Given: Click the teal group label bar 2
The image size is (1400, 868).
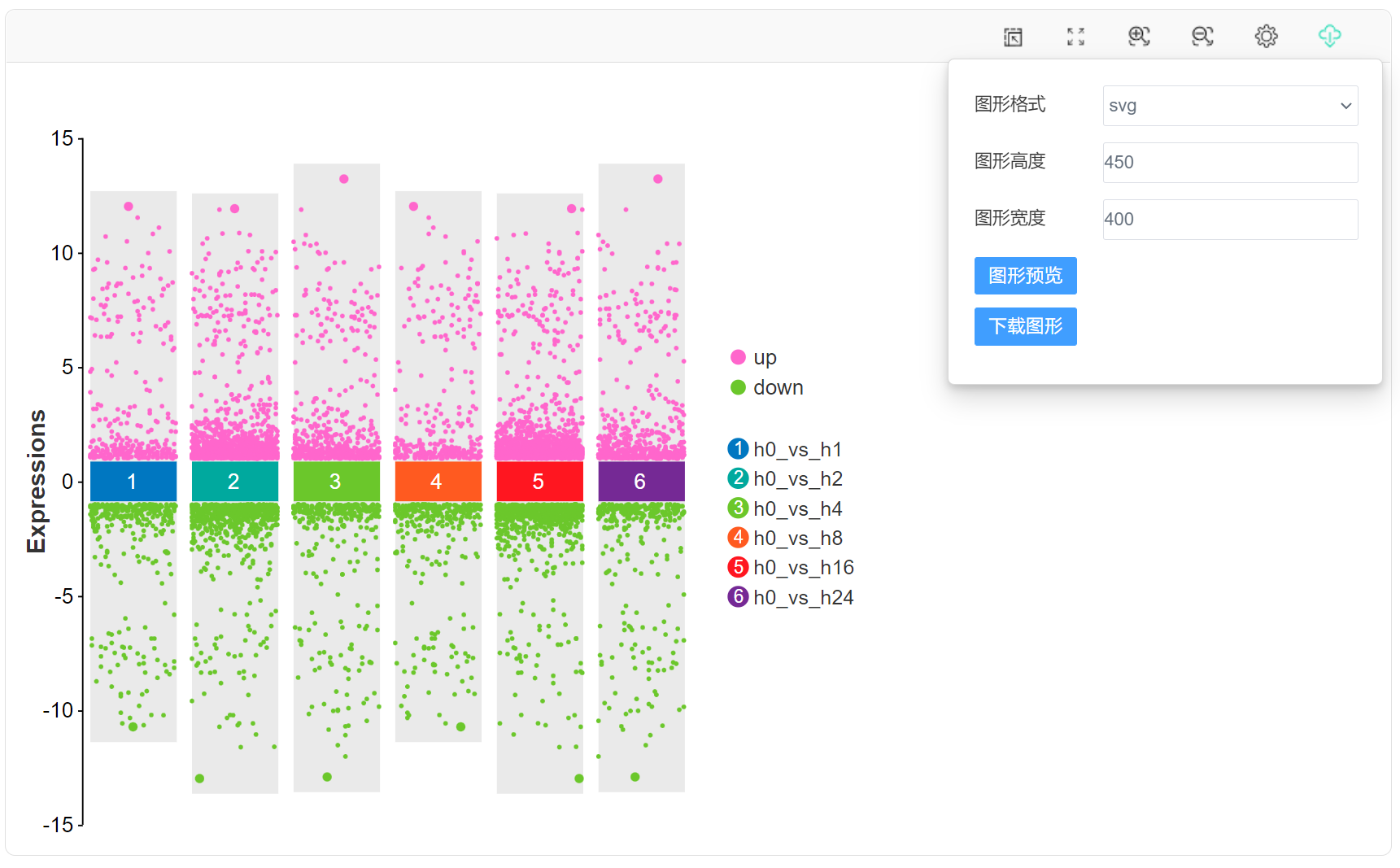Looking at the screenshot, I should [x=235, y=482].
